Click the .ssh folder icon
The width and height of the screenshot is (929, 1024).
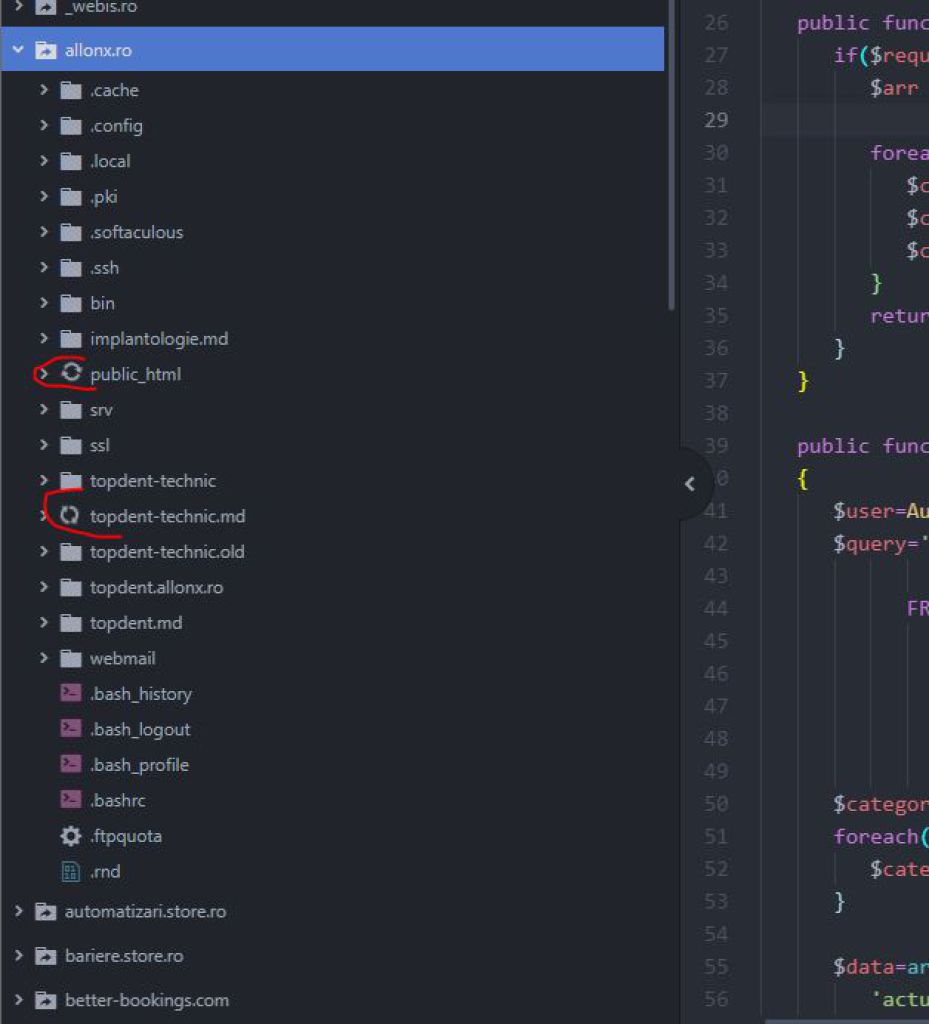(x=71, y=268)
